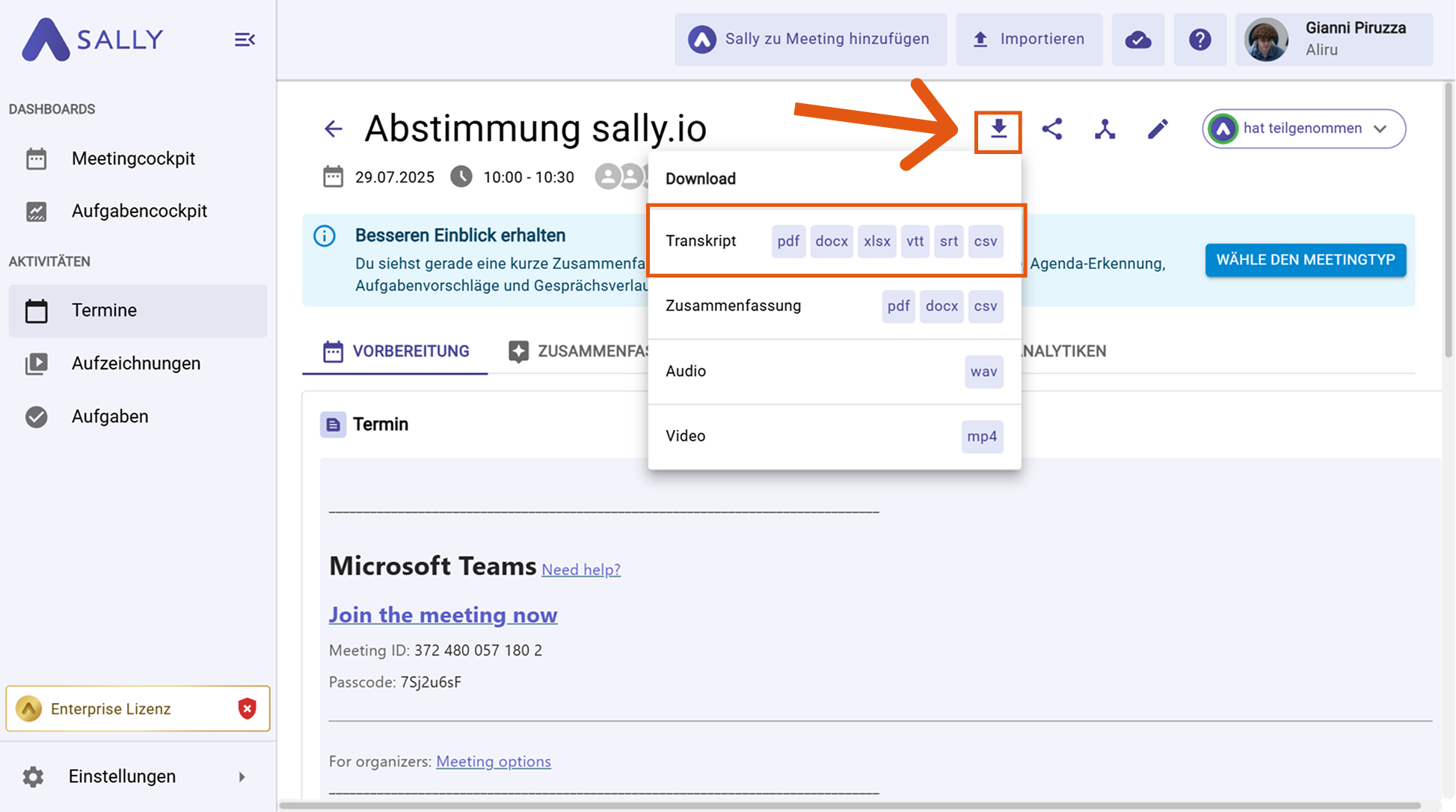
Task: Click the share icon in meeting header
Action: [1051, 129]
